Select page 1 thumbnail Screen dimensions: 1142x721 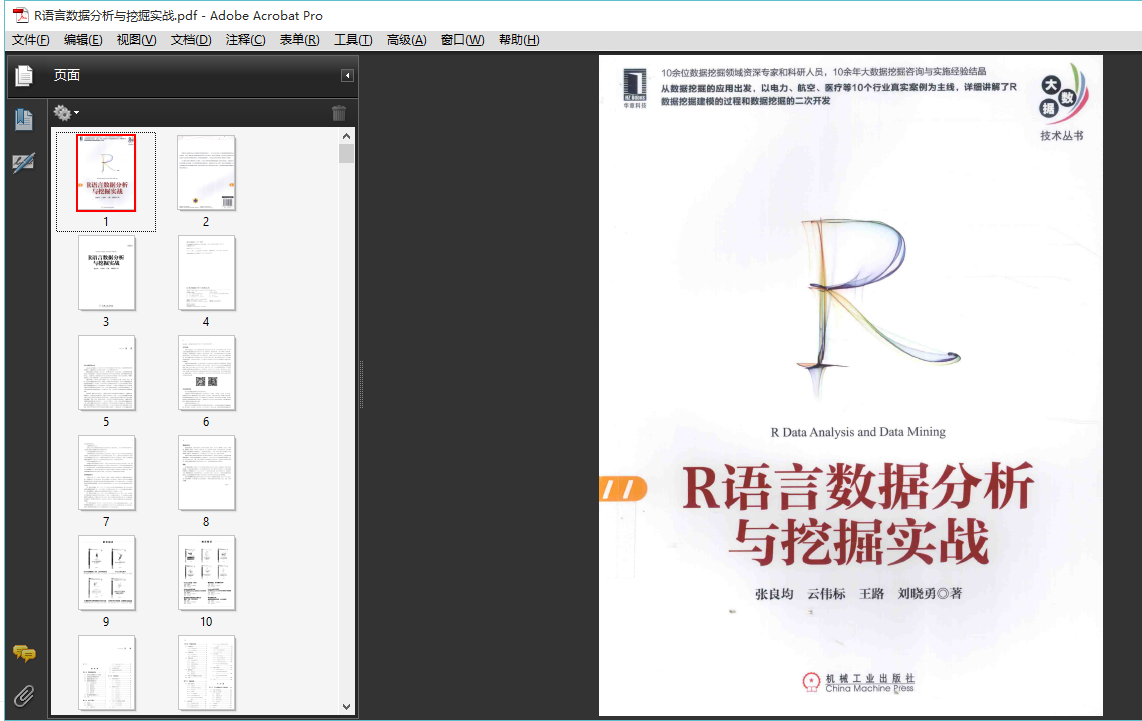click(x=106, y=173)
